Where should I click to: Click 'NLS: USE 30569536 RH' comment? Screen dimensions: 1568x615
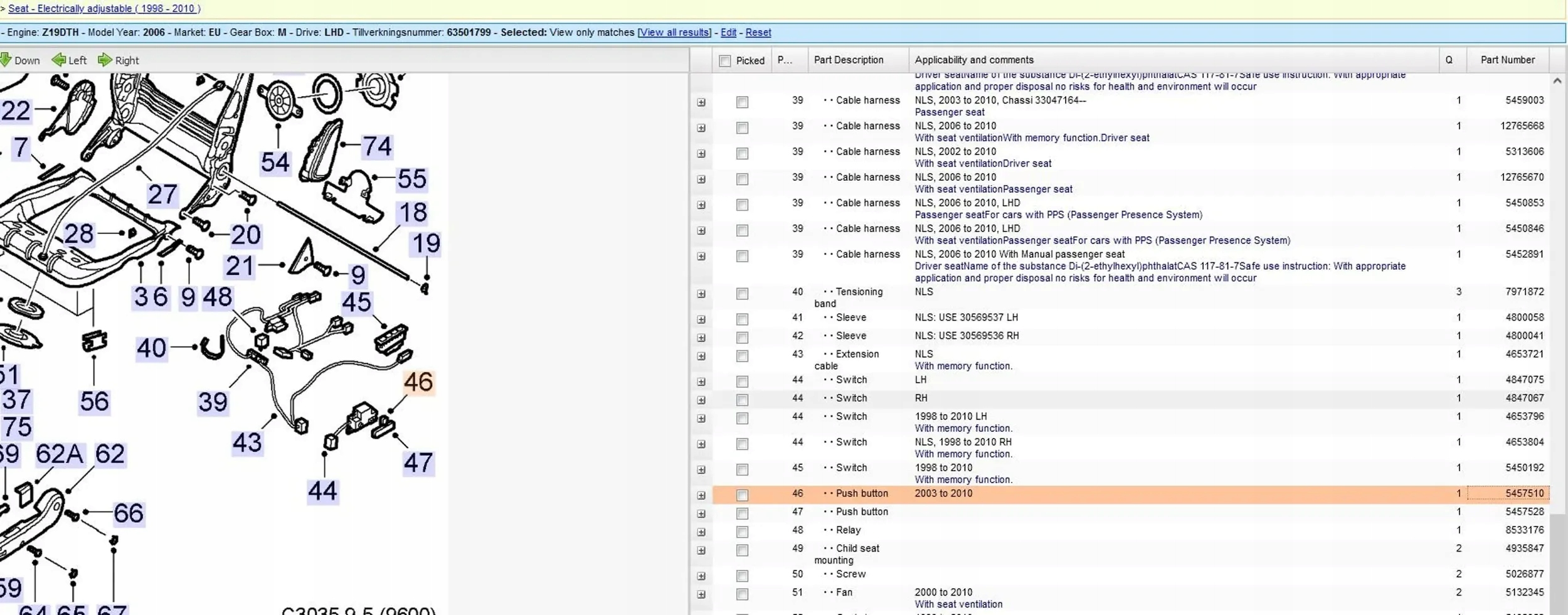point(967,336)
